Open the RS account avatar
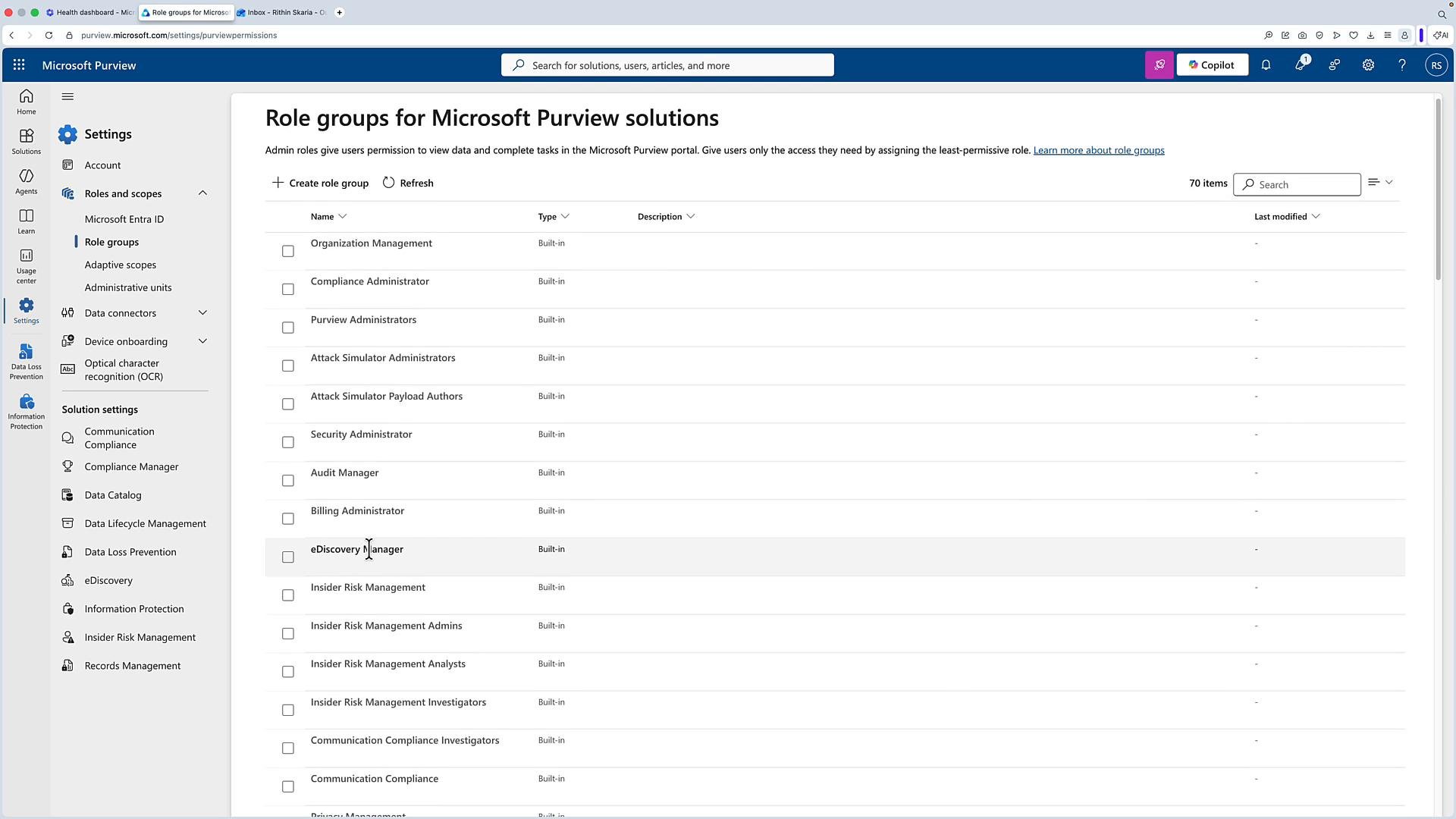The height and width of the screenshot is (819, 1456). pos(1436,65)
